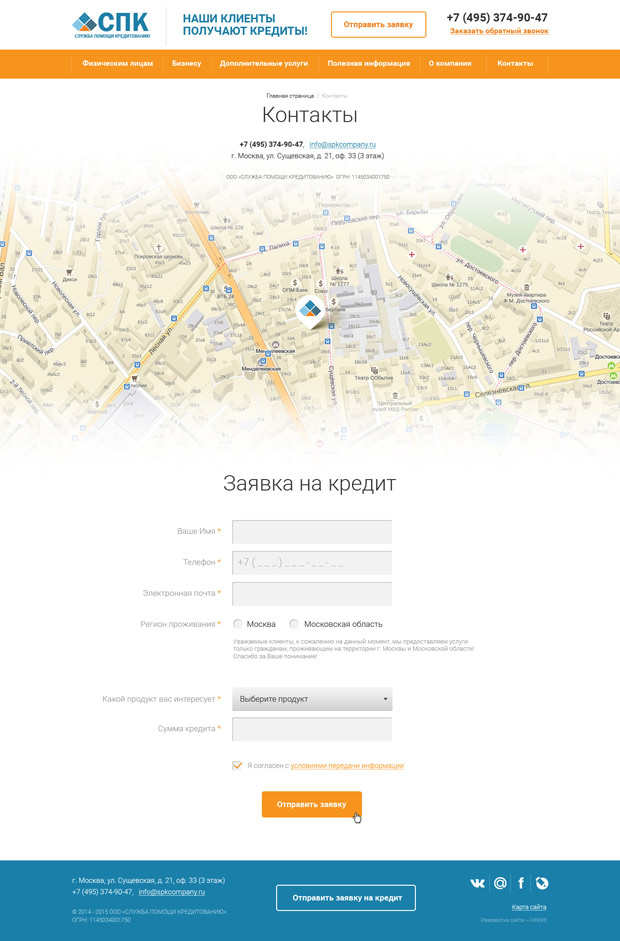The height and width of the screenshot is (941, 620).
Task: Click the Разработка сайта MIWB footer text
Action: coord(514,920)
